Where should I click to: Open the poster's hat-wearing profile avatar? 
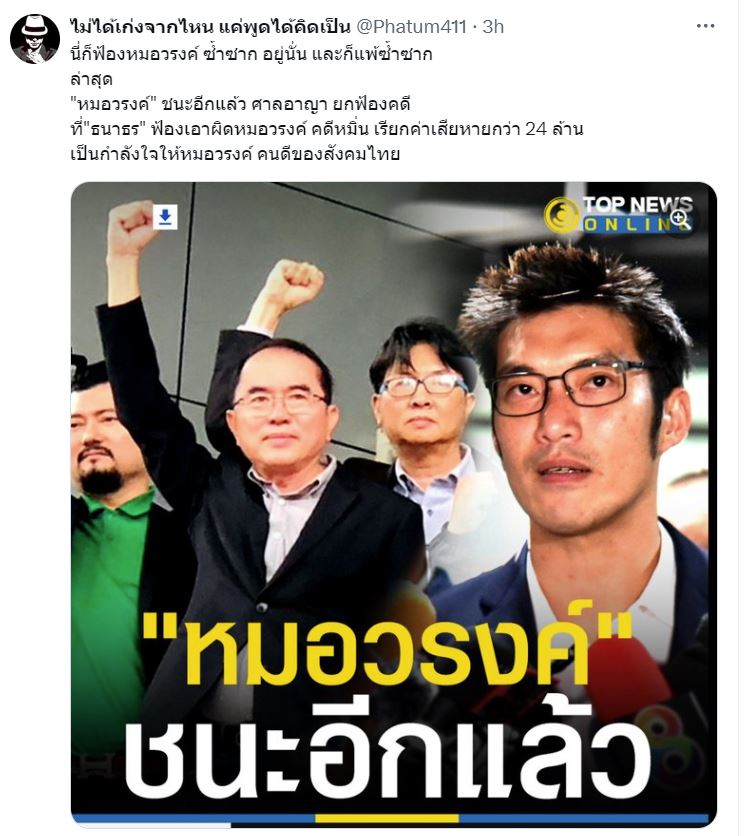(x=35, y=39)
